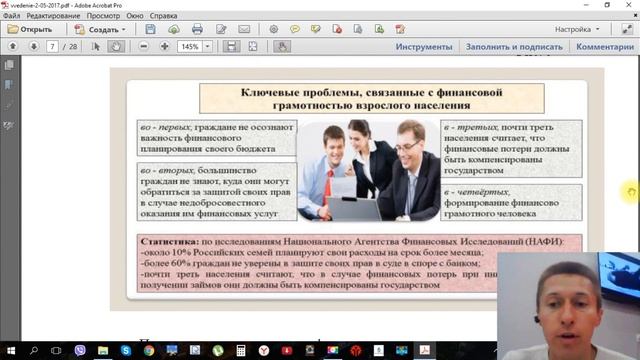Open the zoom percentage dropdown arrow

[207, 47]
